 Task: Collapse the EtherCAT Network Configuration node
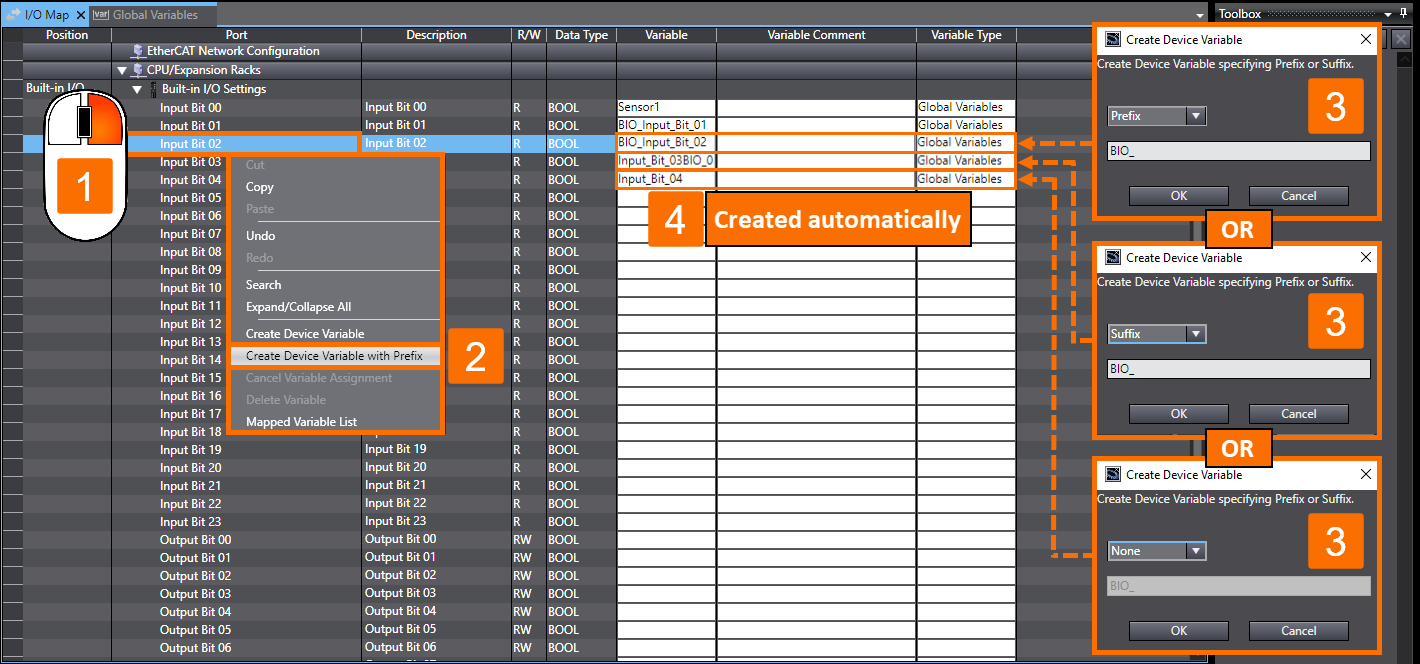click(x=122, y=50)
